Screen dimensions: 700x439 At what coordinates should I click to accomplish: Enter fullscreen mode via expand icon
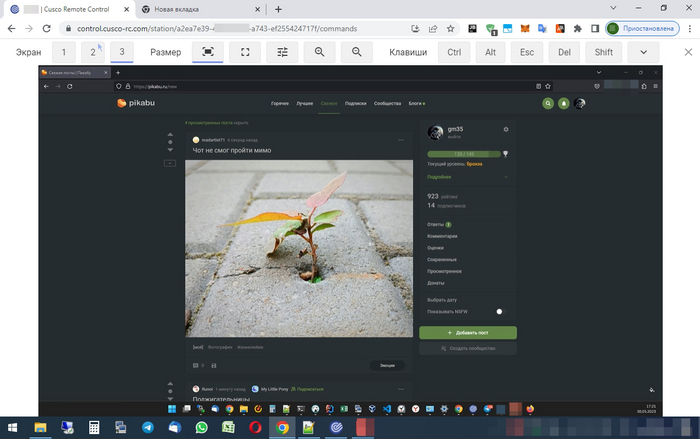(245, 52)
